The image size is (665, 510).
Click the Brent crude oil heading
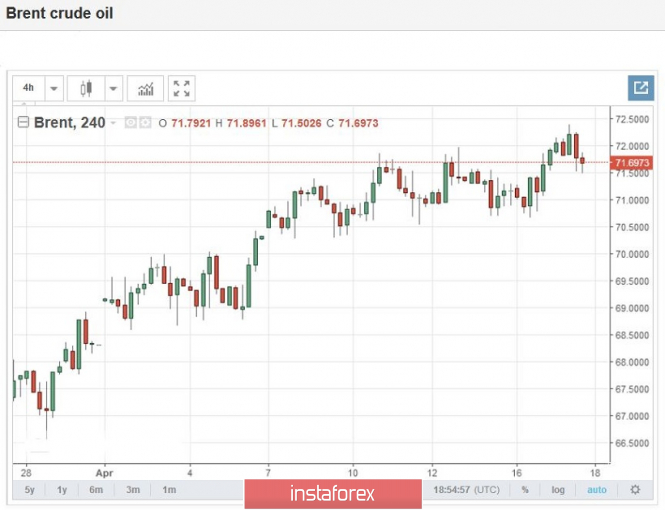(59, 13)
